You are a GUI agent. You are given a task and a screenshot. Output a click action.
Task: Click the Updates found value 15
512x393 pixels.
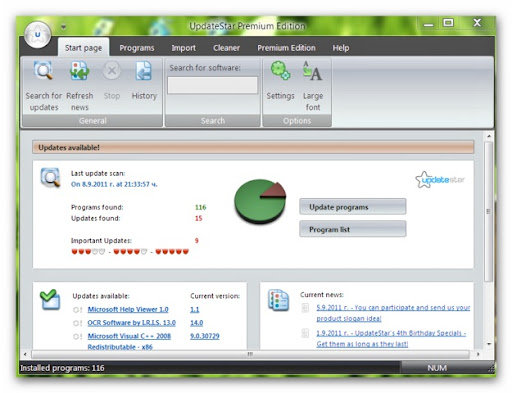point(198,218)
